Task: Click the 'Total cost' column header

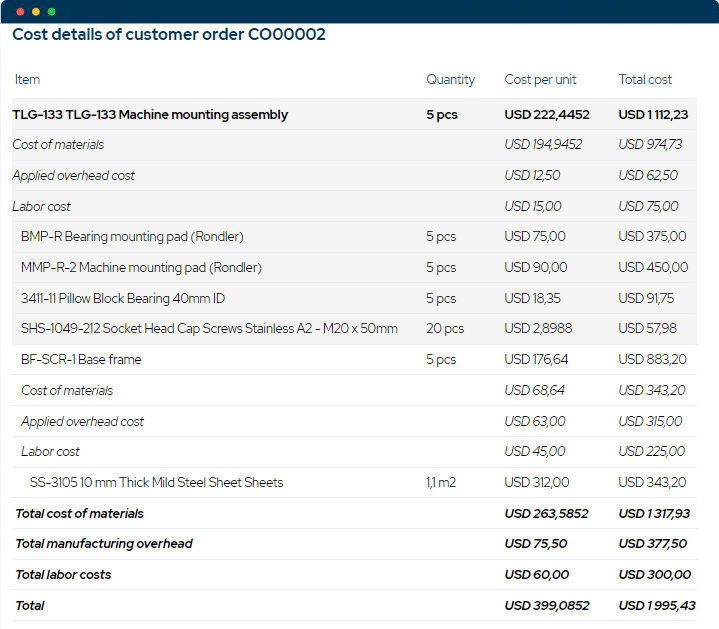Action: pos(645,79)
